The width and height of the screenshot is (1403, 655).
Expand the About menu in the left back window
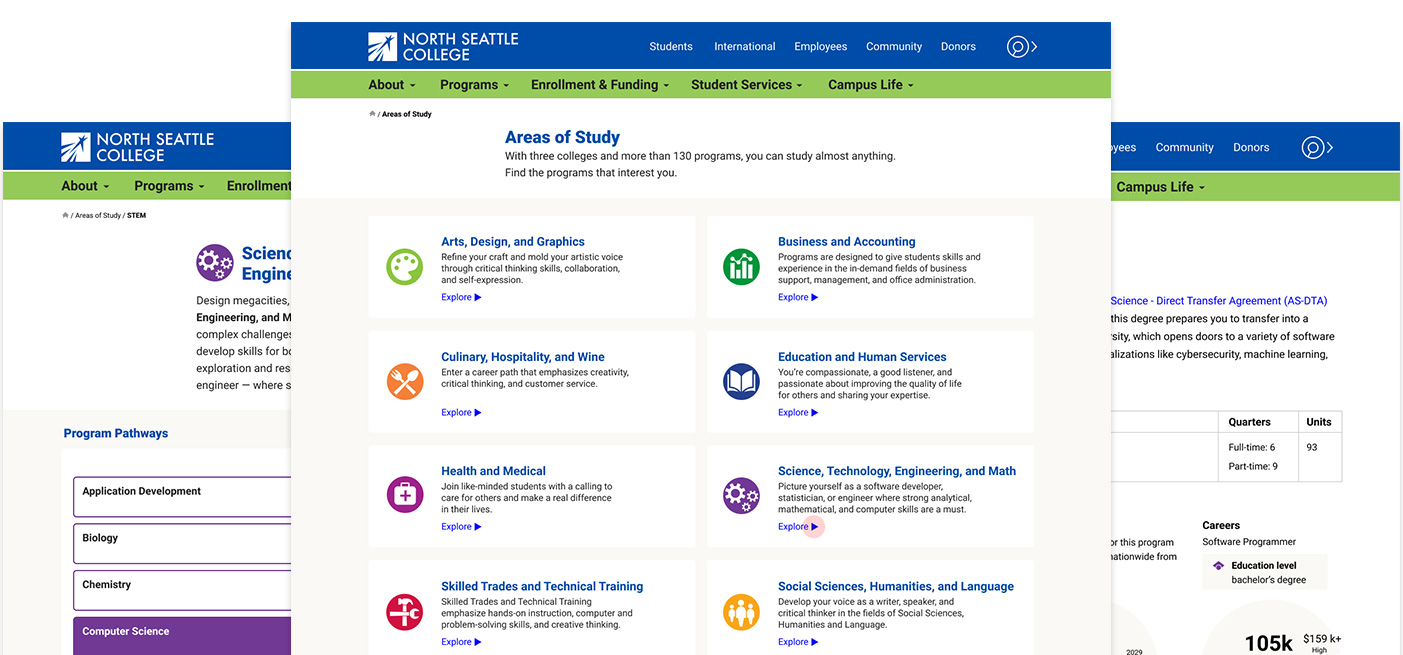click(x=85, y=186)
